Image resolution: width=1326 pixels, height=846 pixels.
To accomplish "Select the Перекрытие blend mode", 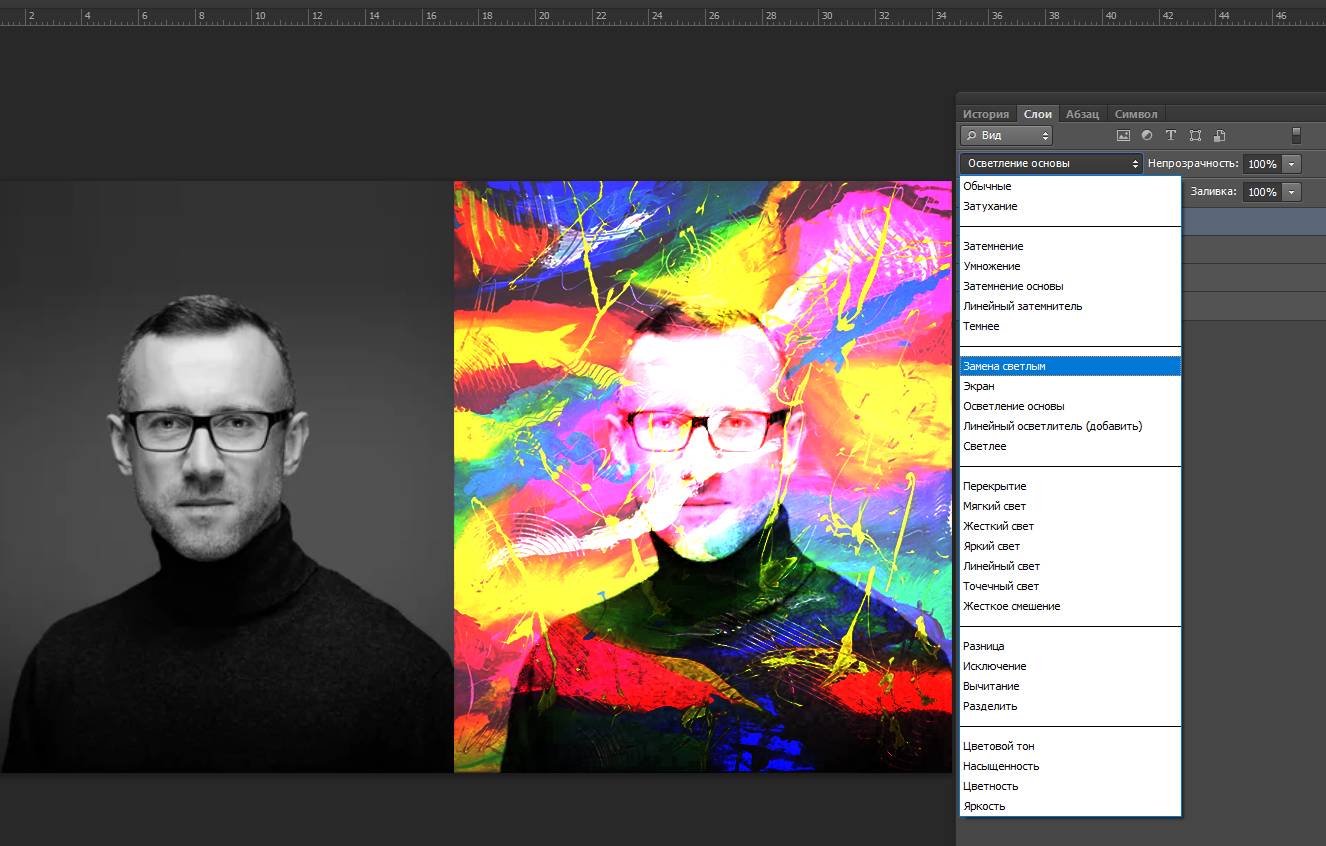I will (994, 486).
